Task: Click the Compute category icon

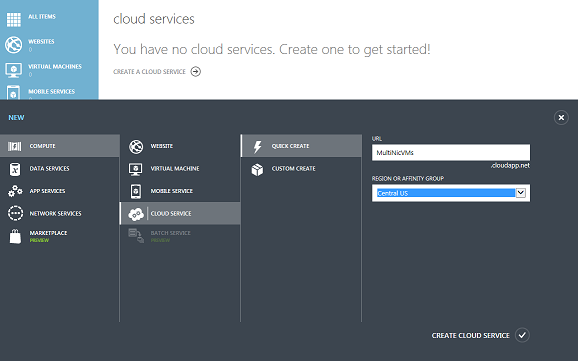Action: 15,146
